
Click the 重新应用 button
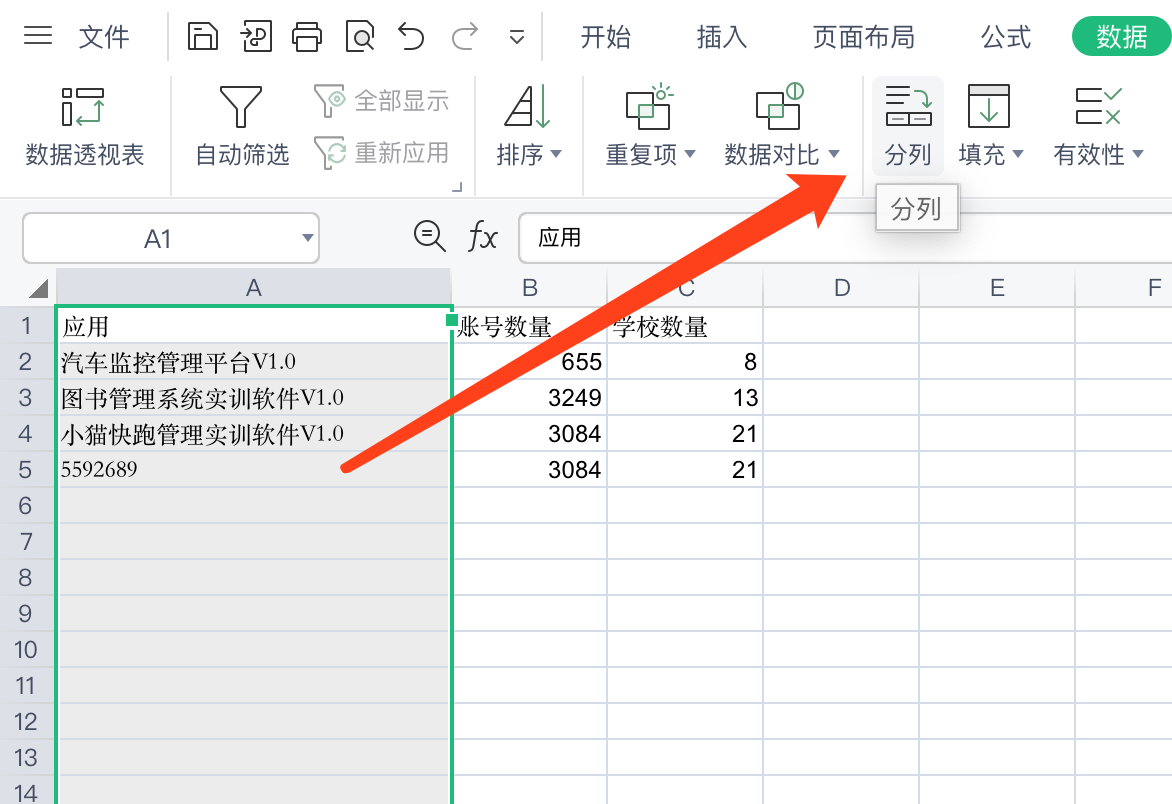(382, 152)
